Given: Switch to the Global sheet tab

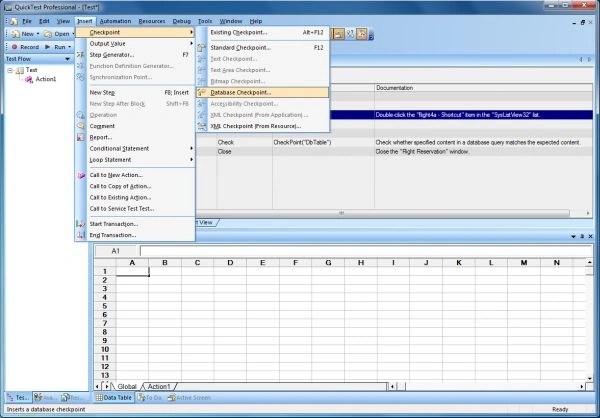Looking at the screenshot, I should click(127, 387).
